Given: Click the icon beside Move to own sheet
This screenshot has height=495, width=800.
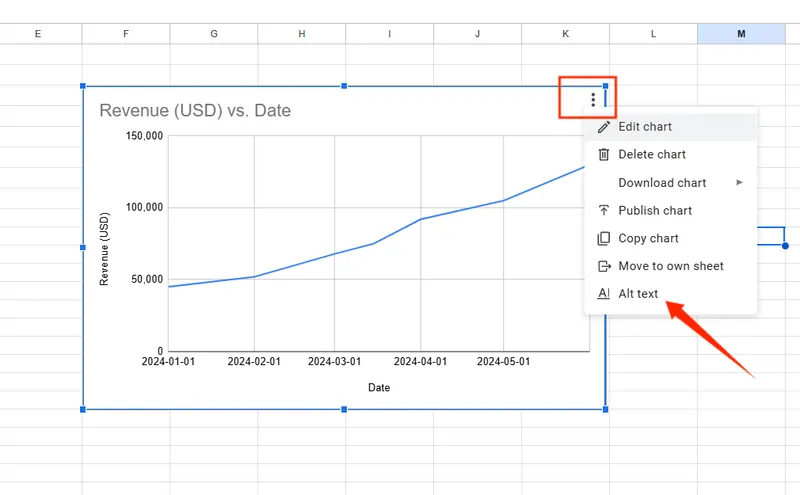Looking at the screenshot, I should pos(603,266).
